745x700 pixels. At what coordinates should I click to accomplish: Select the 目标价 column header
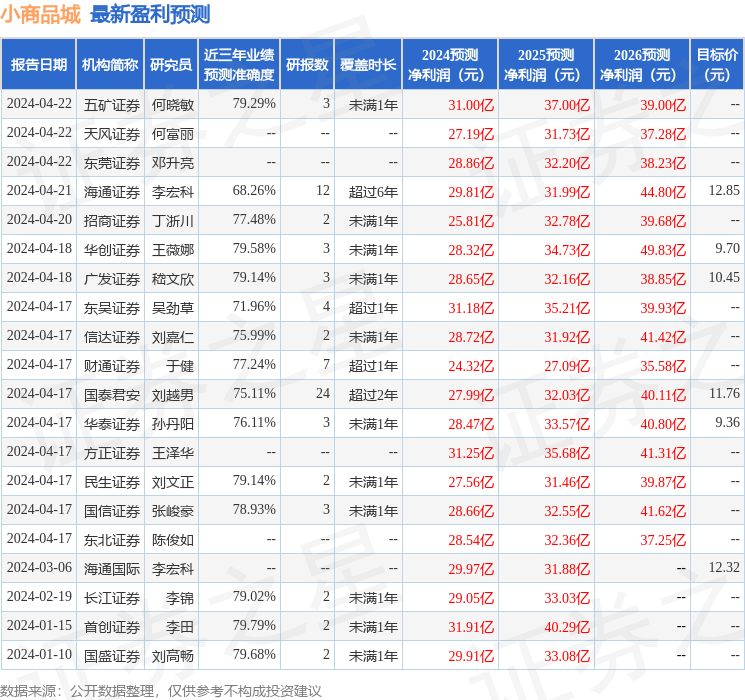tap(717, 65)
